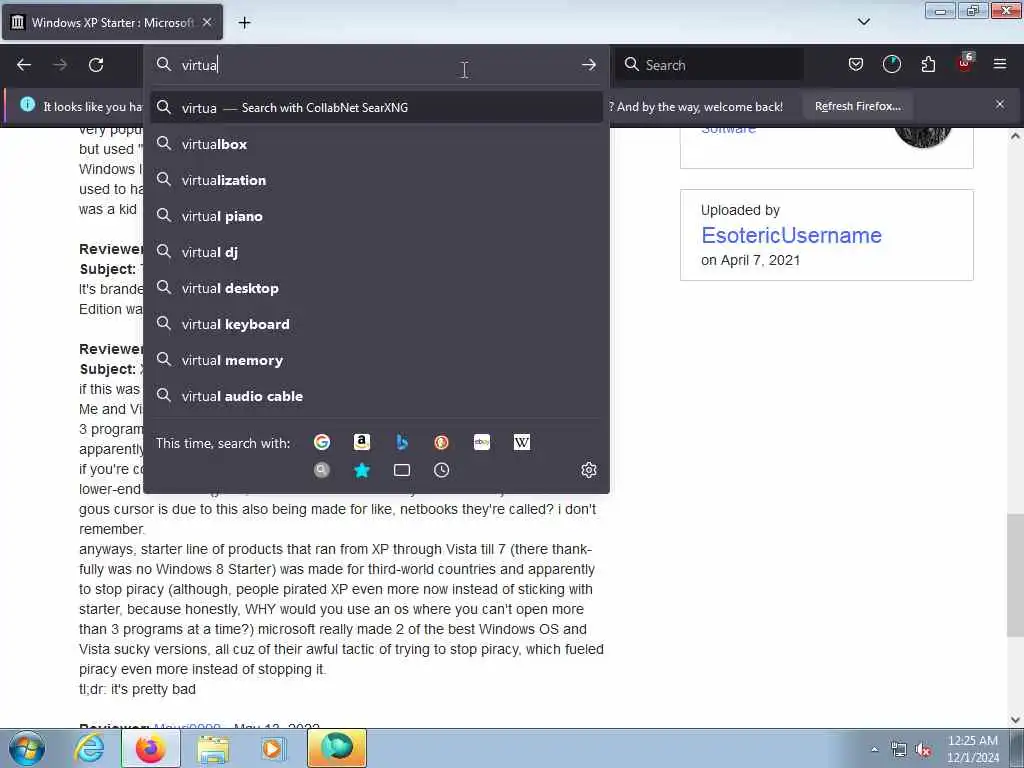Select virtual memory suggestion
The image size is (1024, 768).
[377, 360]
